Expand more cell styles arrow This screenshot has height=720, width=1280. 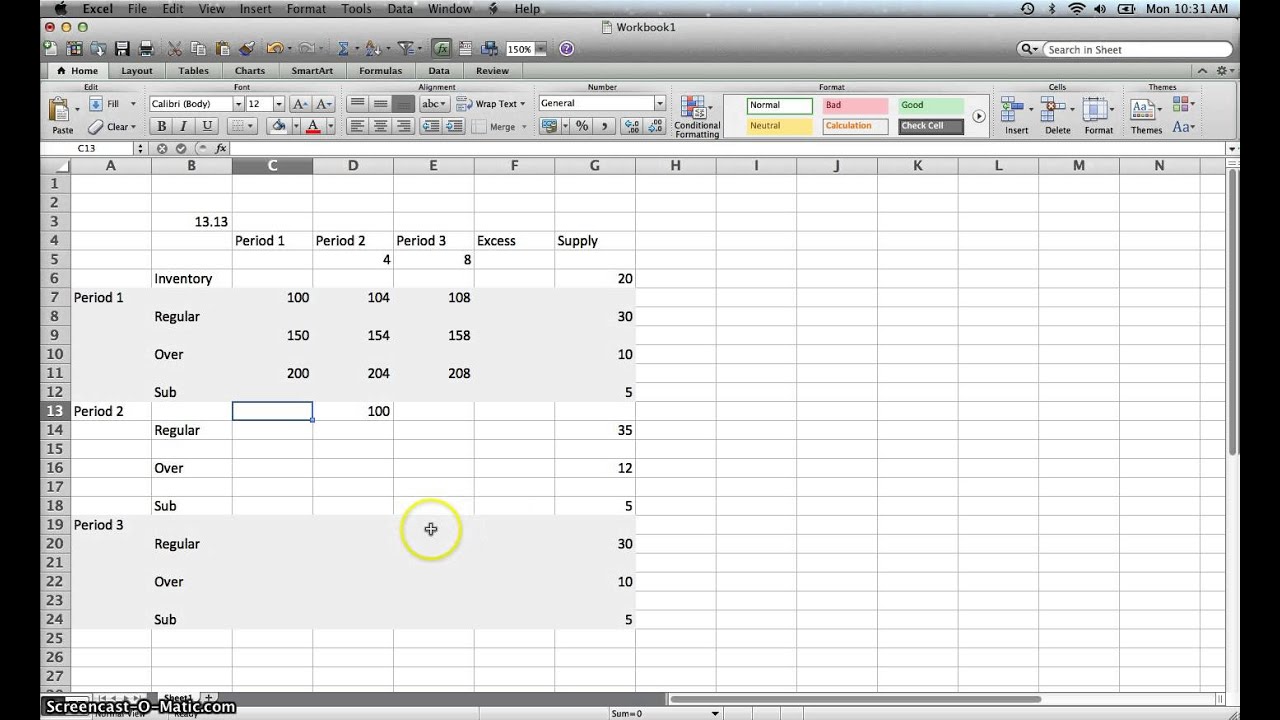tap(979, 116)
